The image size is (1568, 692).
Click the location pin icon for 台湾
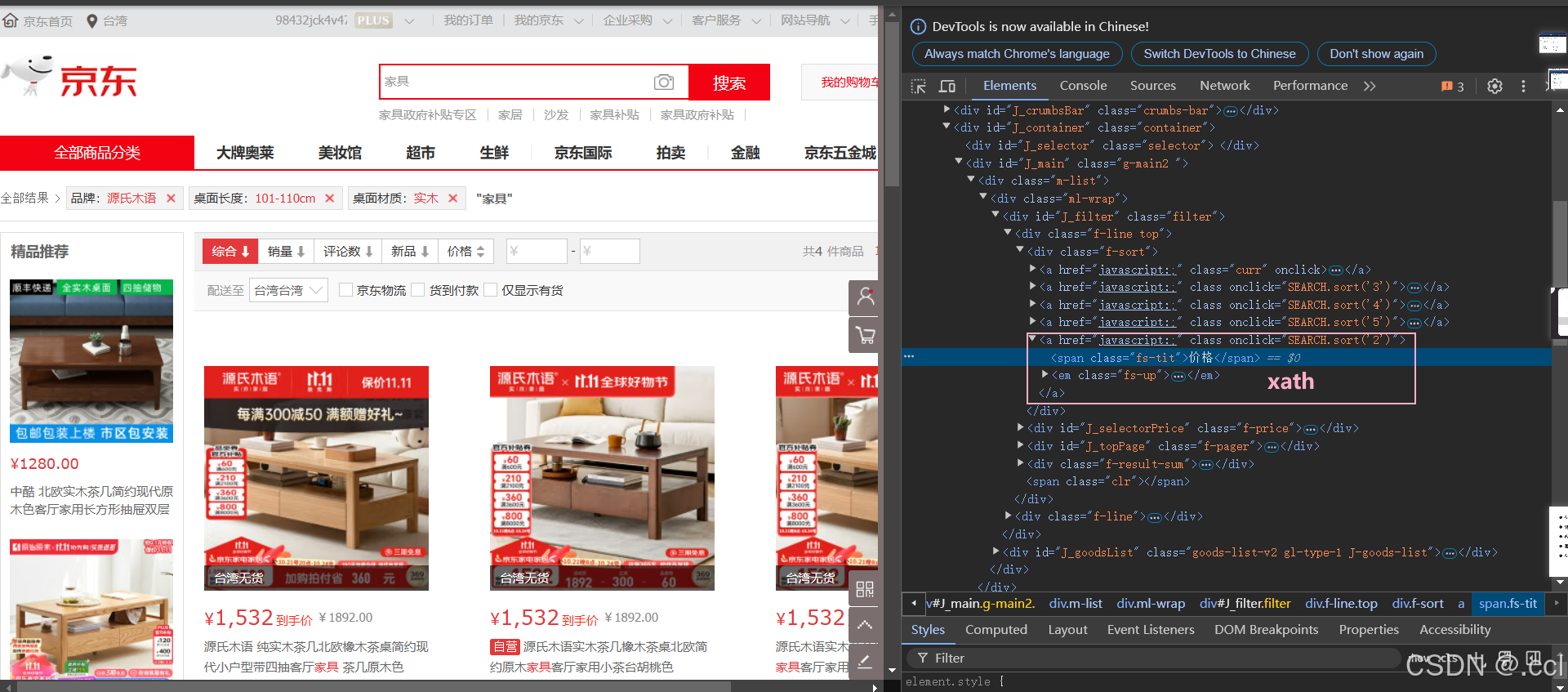point(92,20)
